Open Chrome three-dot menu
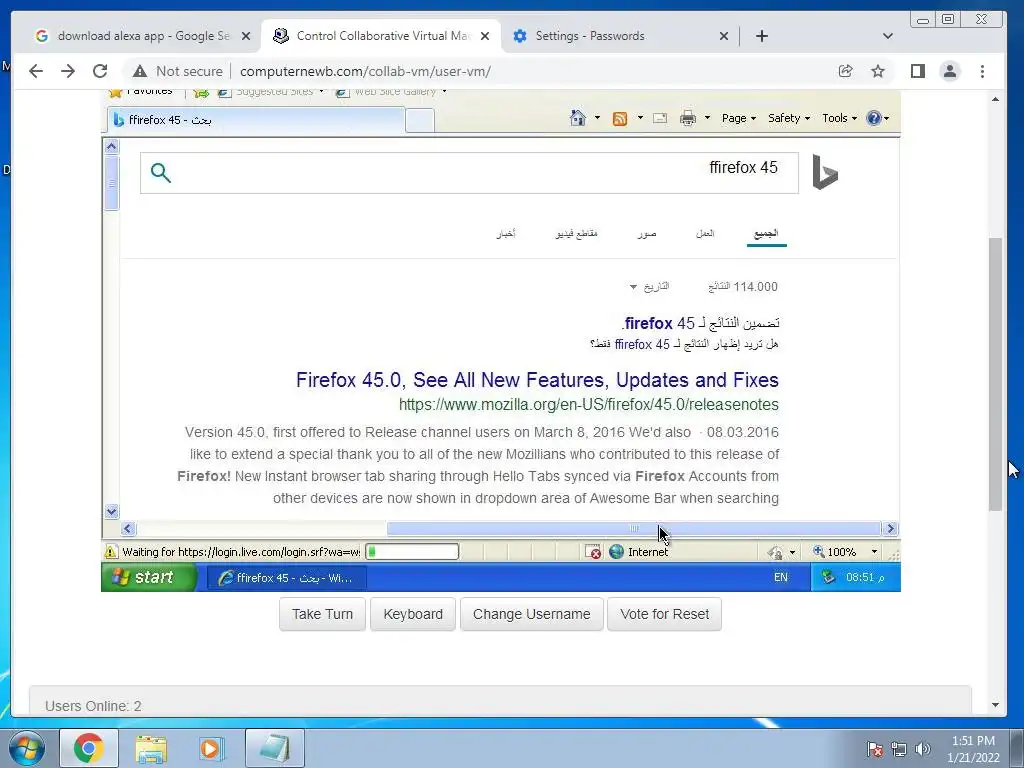 pyautogui.click(x=982, y=71)
